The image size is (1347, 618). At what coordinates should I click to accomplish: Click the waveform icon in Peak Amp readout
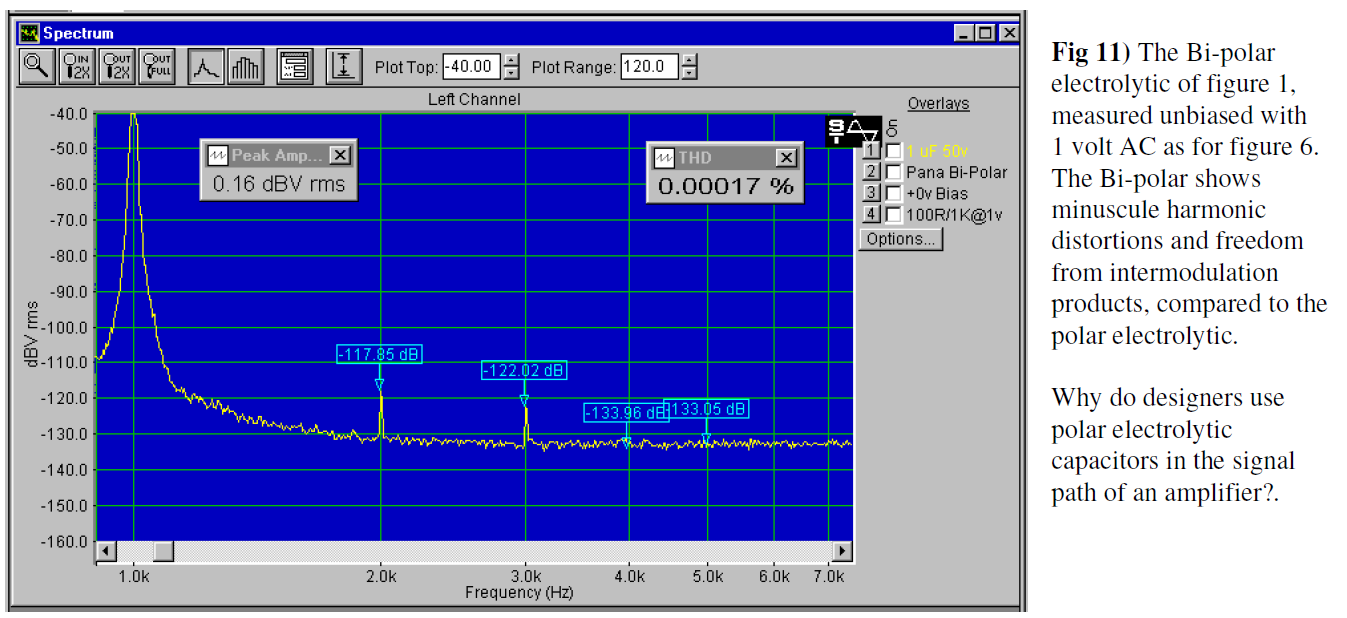[x=216, y=155]
